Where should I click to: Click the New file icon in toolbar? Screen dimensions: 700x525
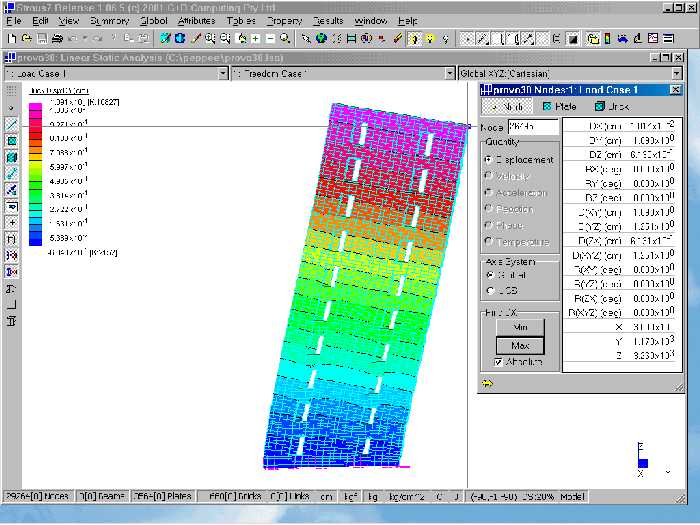[10, 39]
